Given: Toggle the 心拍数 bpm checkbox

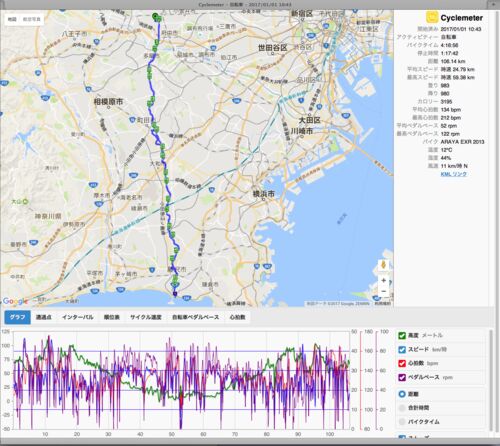Looking at the screenshot, I should (x=402, y=363).
